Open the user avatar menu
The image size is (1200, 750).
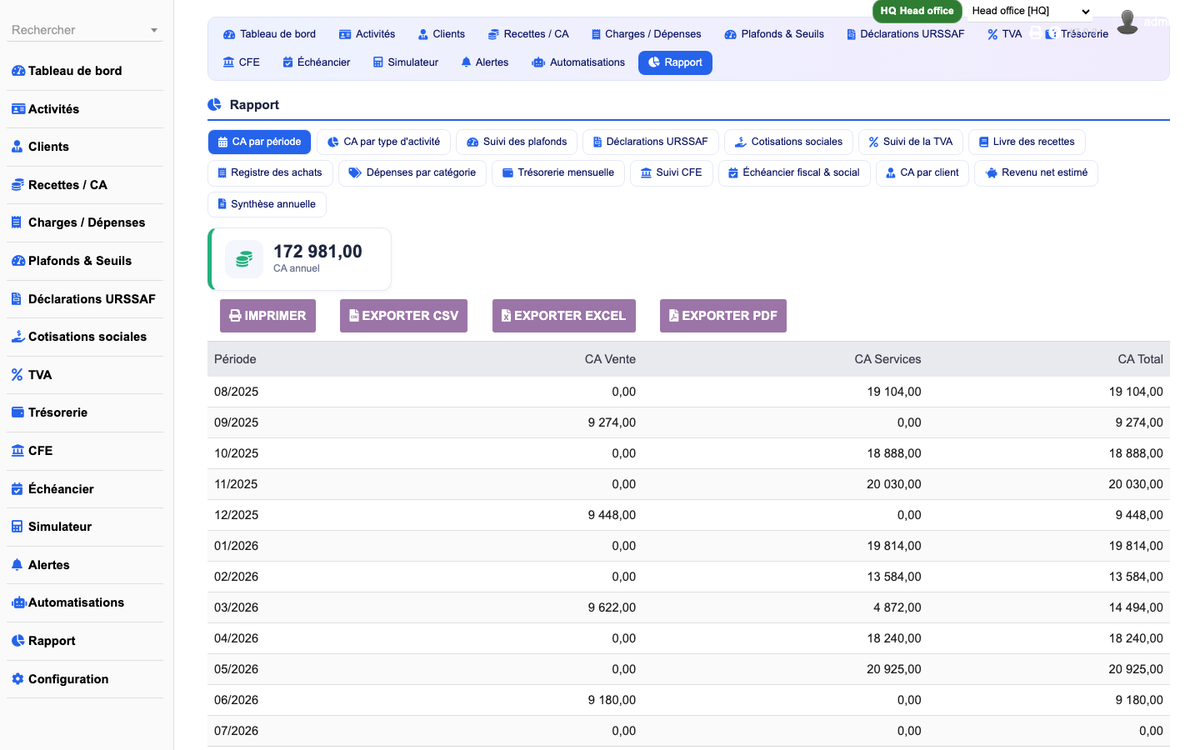[x=1128, y=21]
